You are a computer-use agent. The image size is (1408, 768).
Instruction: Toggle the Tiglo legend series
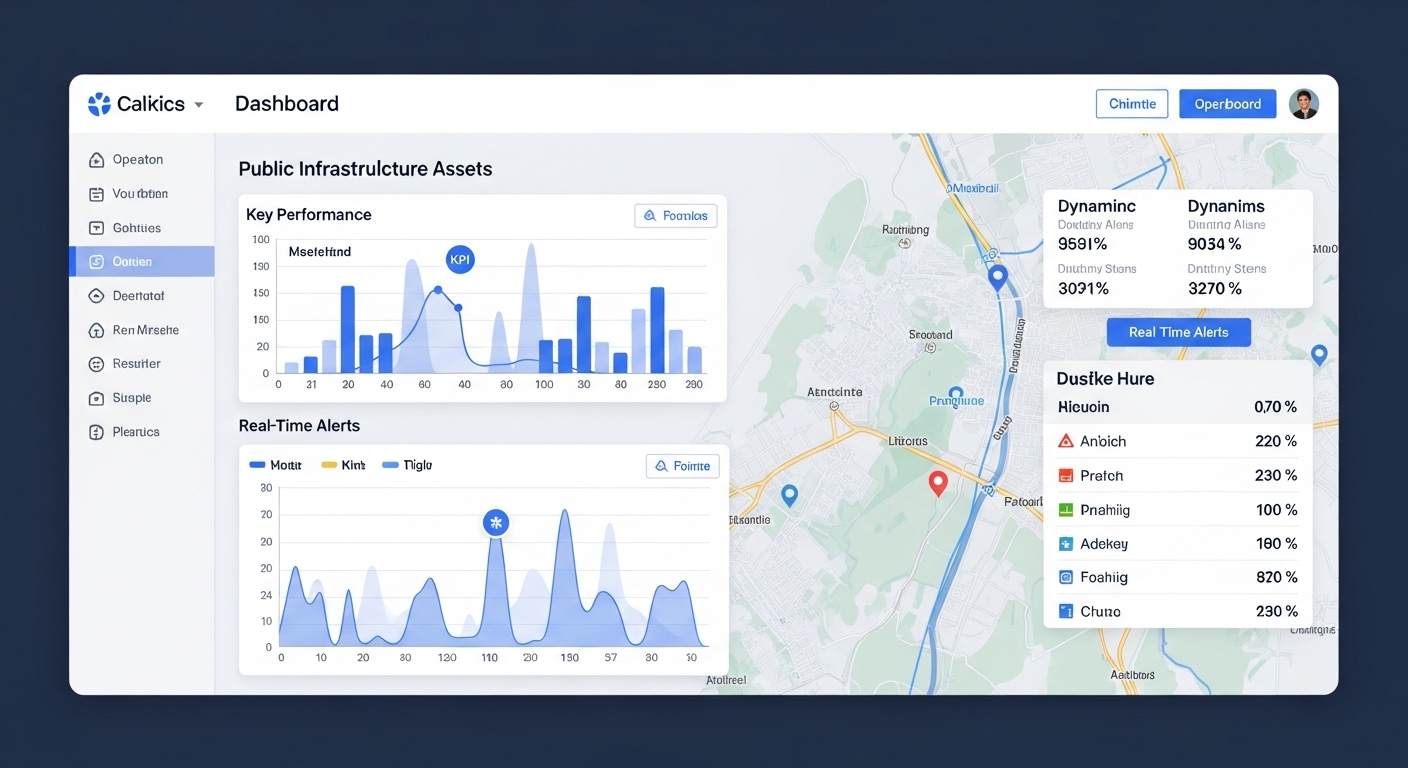407,465
